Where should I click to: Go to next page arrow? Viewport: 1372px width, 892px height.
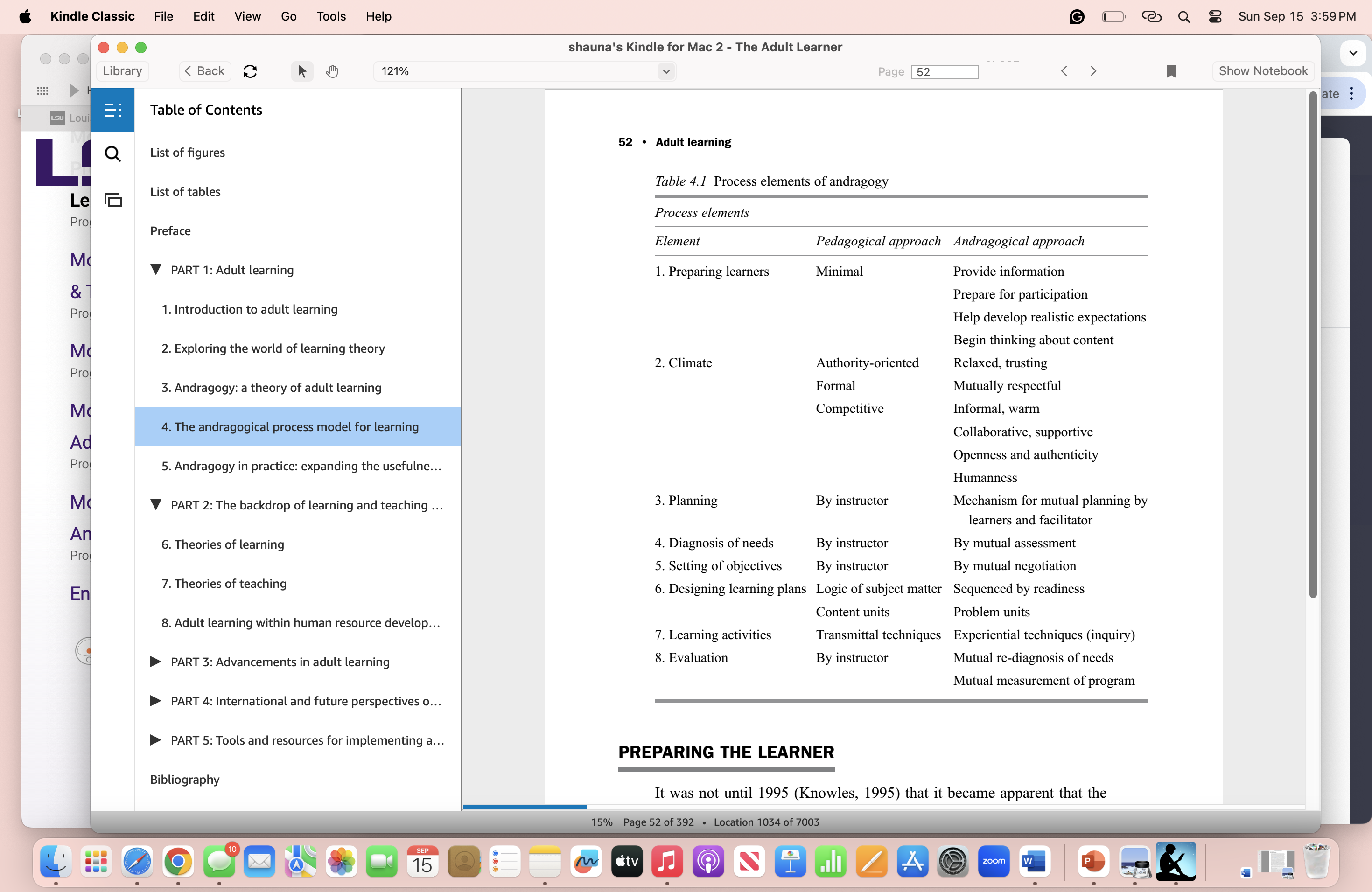tap(1093, 71)
